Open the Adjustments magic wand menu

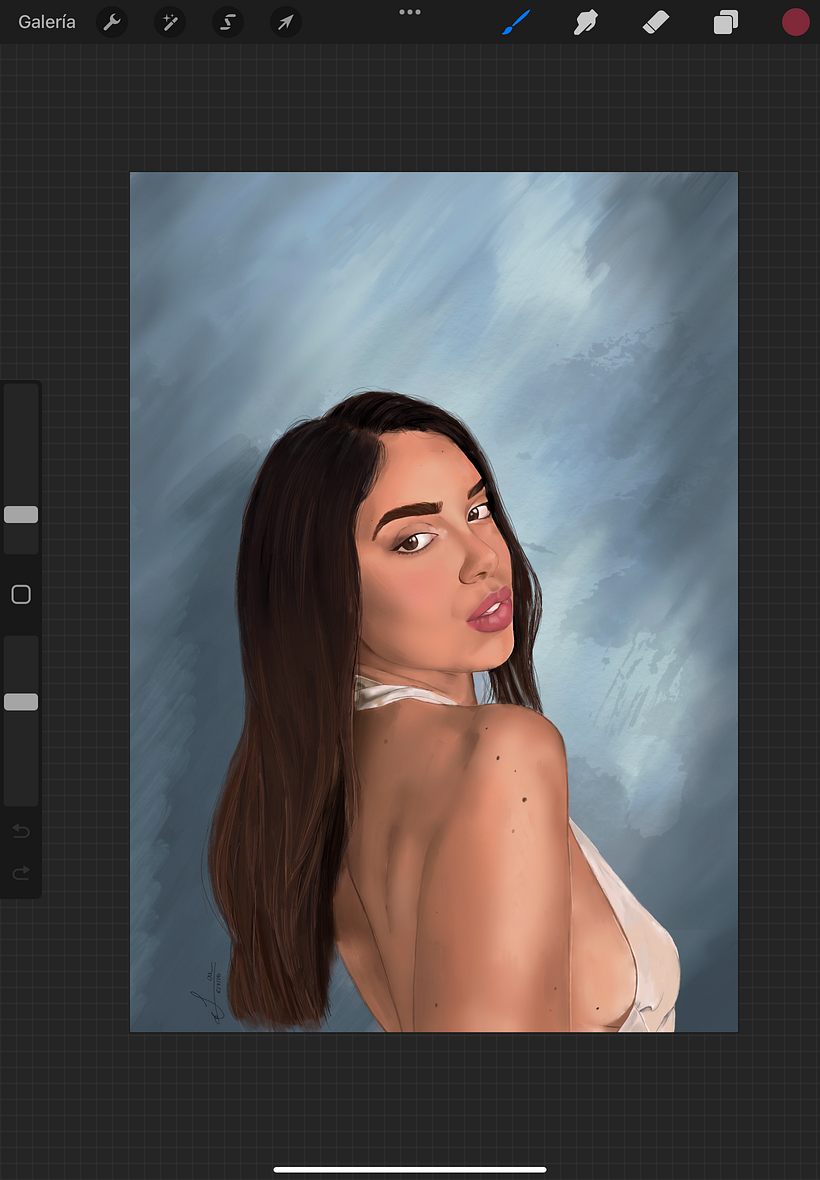170,23
